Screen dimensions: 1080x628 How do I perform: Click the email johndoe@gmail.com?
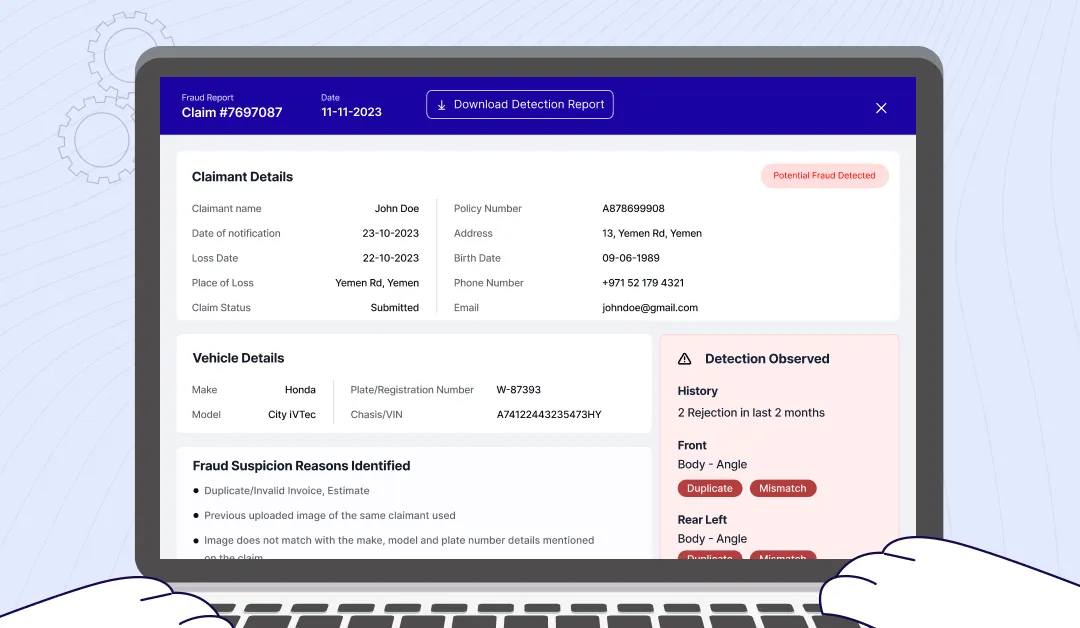(650, 308)
